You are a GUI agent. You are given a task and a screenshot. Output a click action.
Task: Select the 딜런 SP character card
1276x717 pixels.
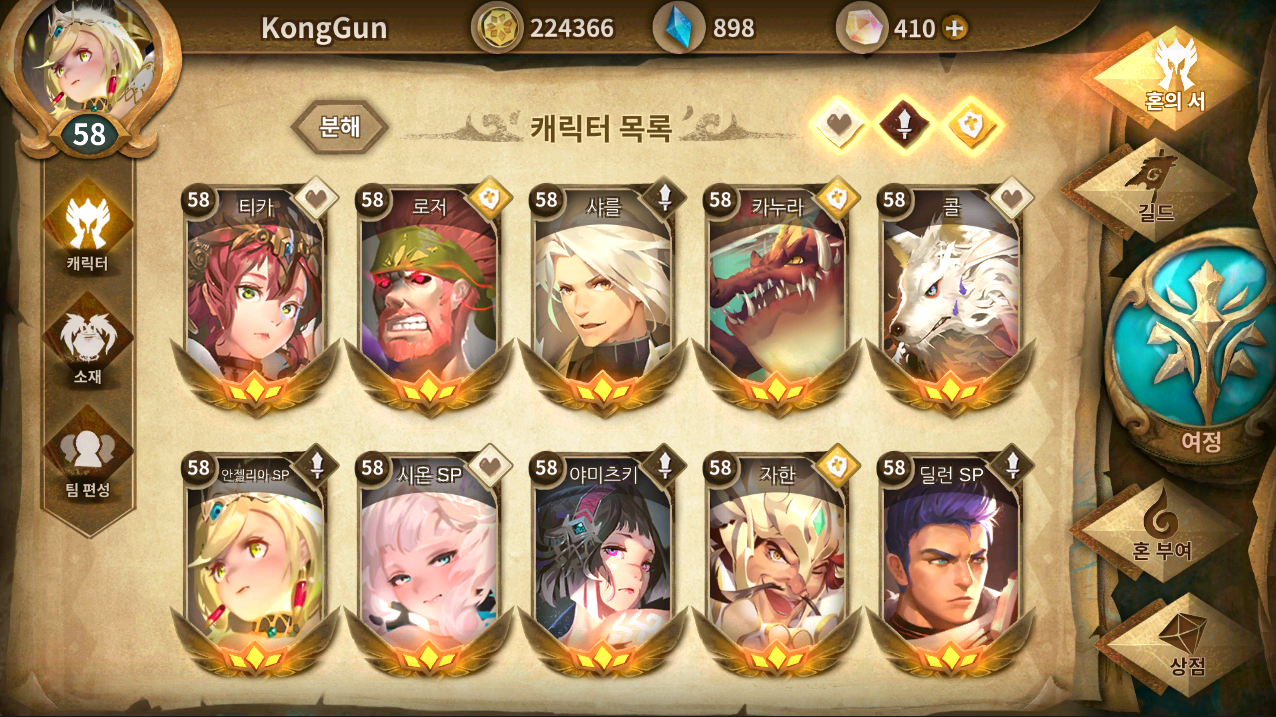952,562
